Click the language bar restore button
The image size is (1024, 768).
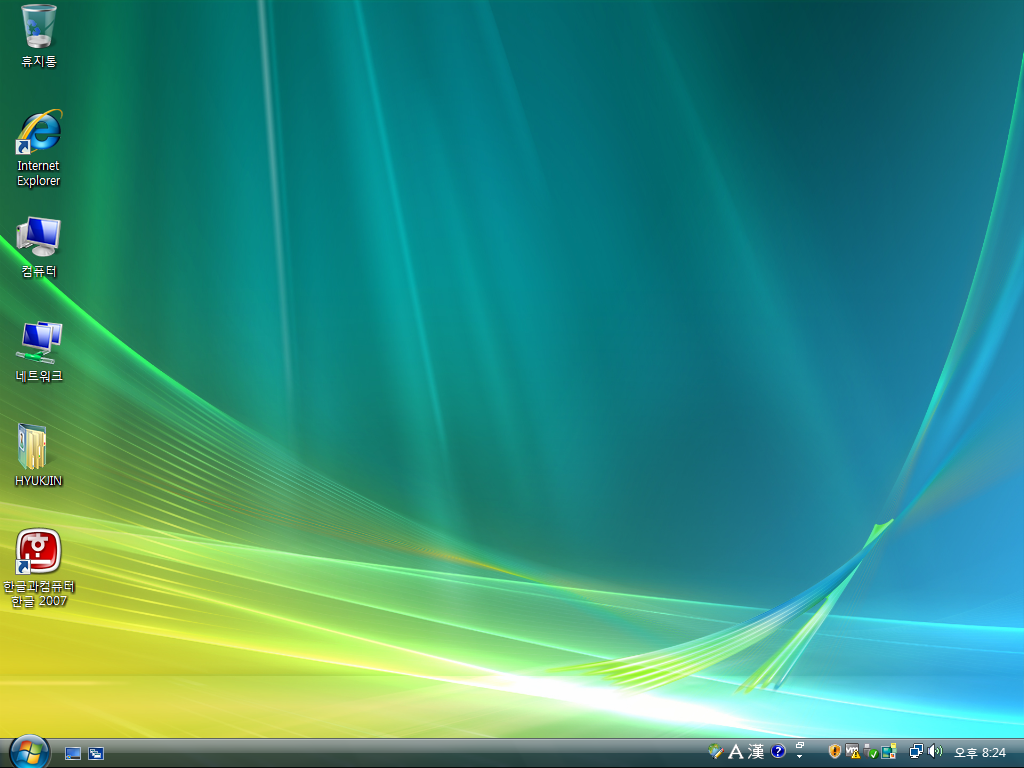(800, 746)
